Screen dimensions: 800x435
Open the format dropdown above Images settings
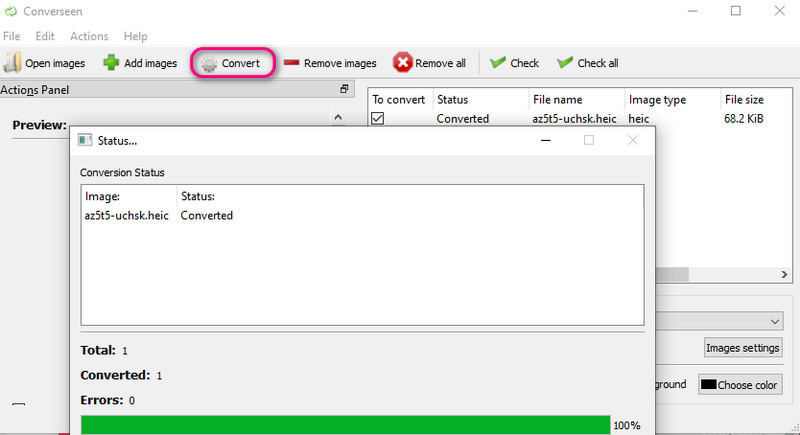click(719, 321)
